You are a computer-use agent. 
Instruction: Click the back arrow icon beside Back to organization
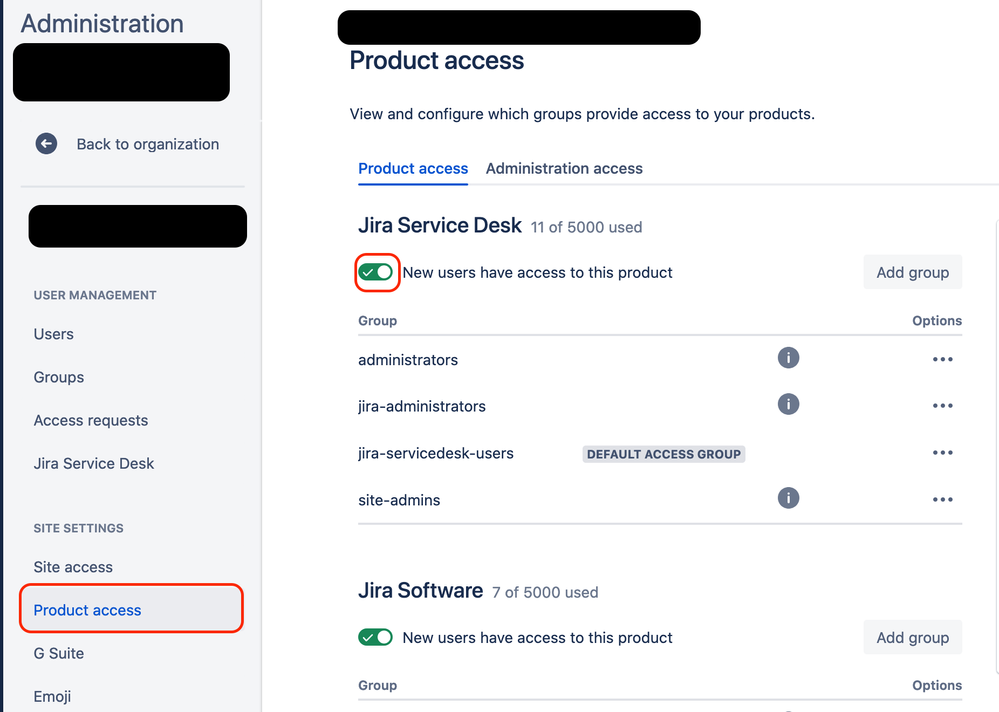pyautogui.click(x=46, y=144)
